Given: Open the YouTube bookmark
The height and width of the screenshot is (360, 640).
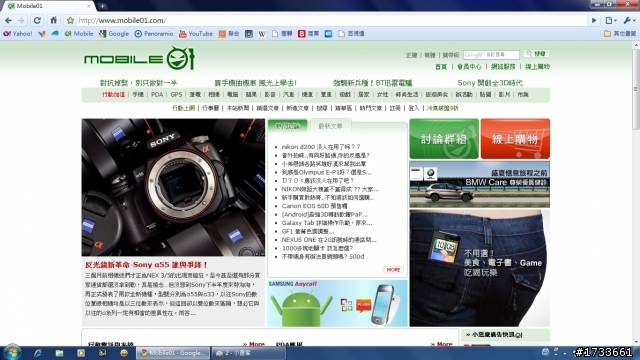Looking at the screenshot, I should pyautogui.click(x=196, y=33).
